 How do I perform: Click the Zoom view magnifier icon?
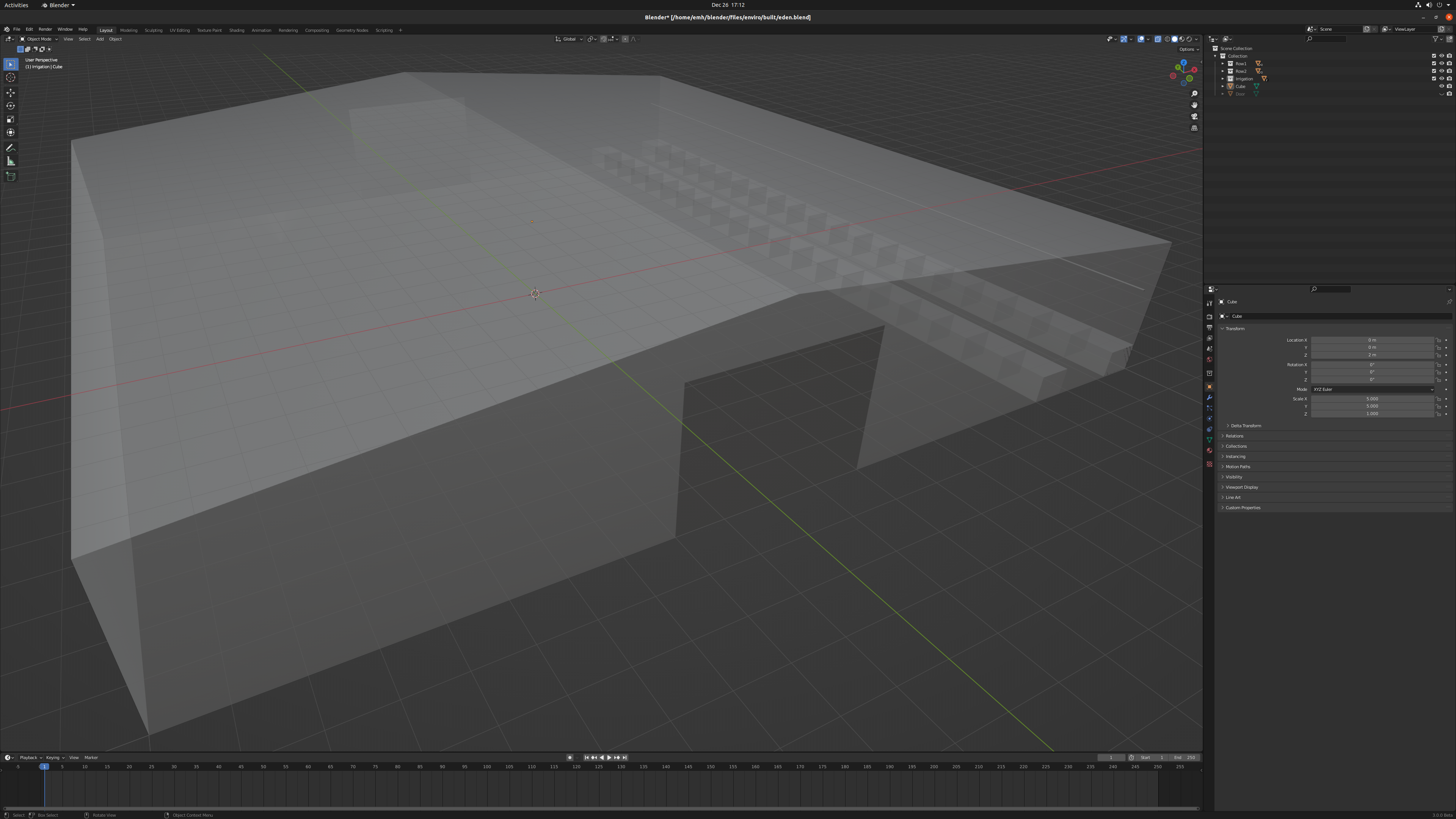click(x=1194, y=94)
